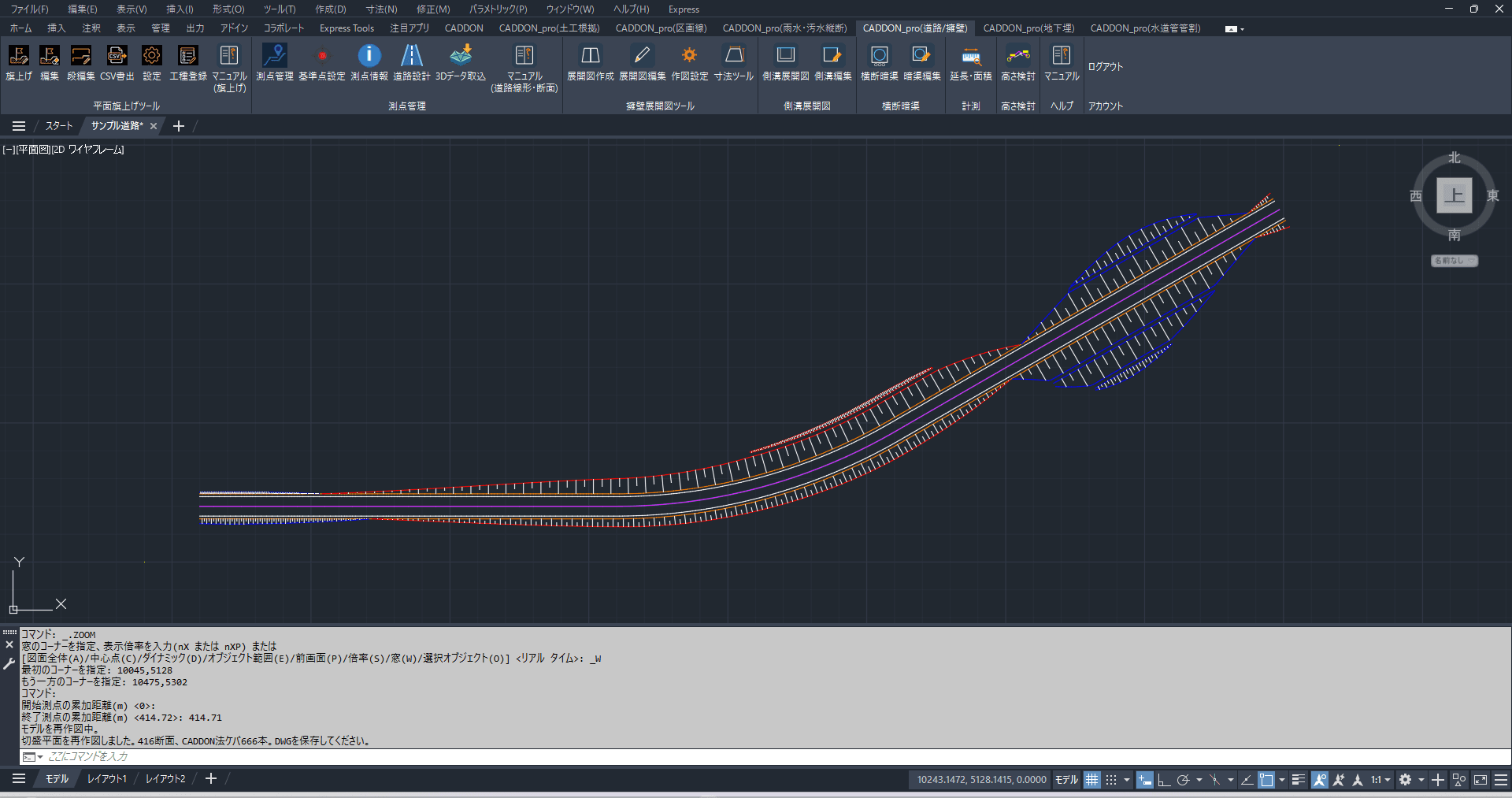Screen dimensions: 1512x798
Task: Launch the 道路設計 road design tool
Action: tap(411, 62)
